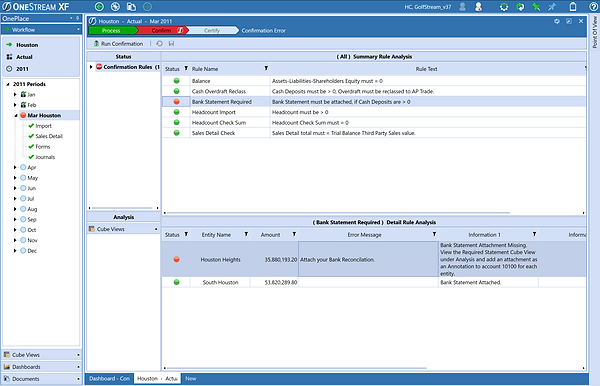Select the Confirm workflow step
The image size is (600, 386).
point(162,31)
